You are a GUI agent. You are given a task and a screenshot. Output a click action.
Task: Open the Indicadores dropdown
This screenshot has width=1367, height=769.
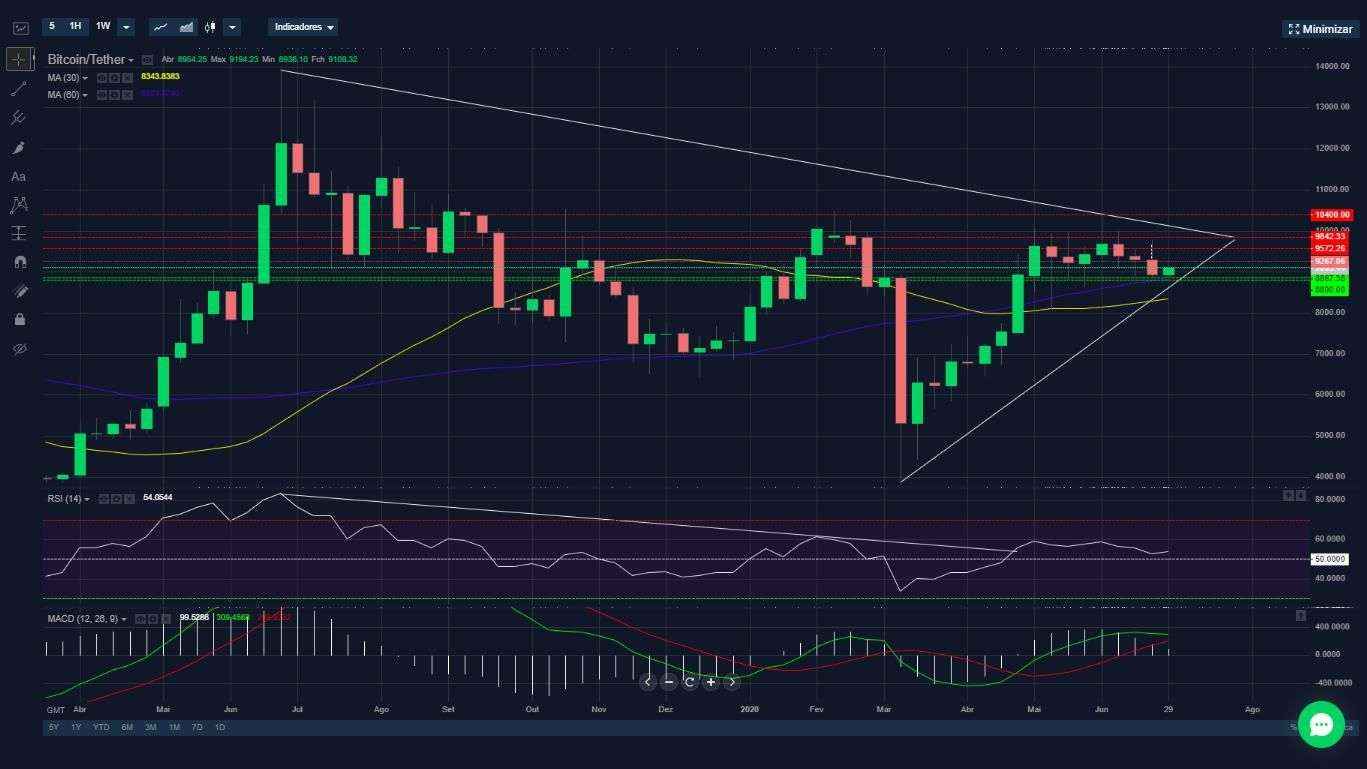tap(305, 27)
